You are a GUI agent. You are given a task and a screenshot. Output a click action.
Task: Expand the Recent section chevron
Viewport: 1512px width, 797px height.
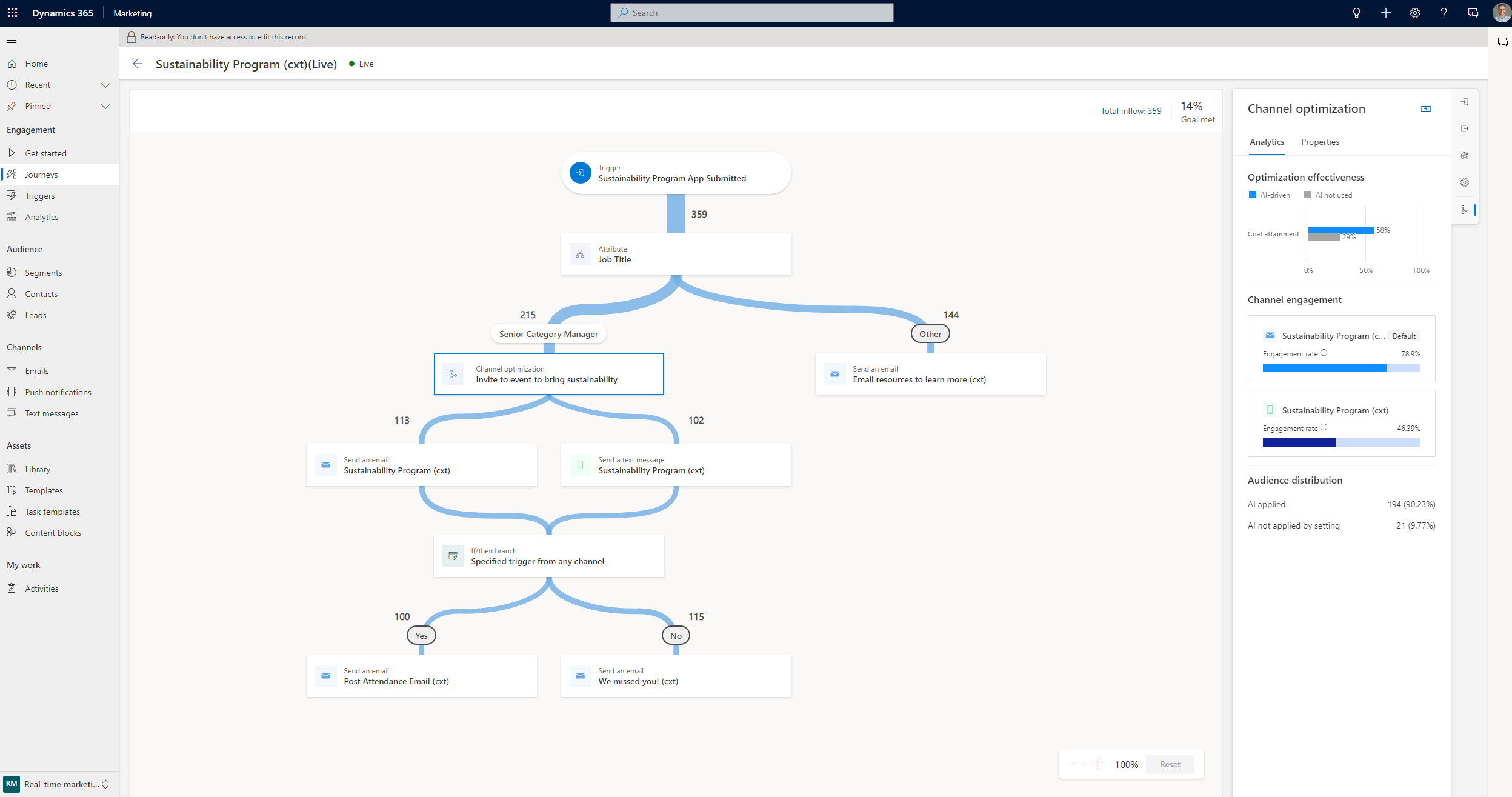(x=105, y=85)
